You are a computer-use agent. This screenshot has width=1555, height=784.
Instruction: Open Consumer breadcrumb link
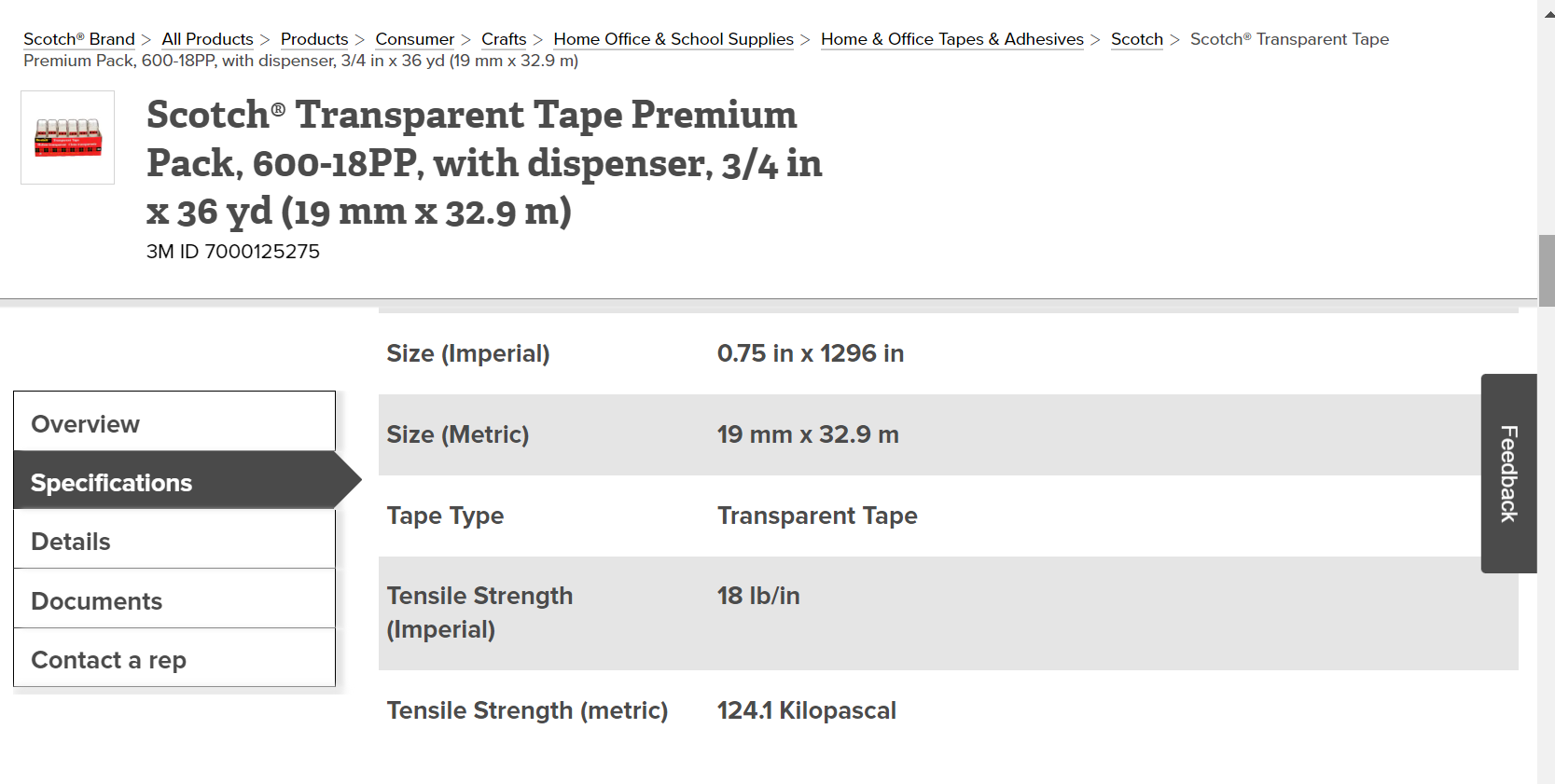tap(415, 39)
